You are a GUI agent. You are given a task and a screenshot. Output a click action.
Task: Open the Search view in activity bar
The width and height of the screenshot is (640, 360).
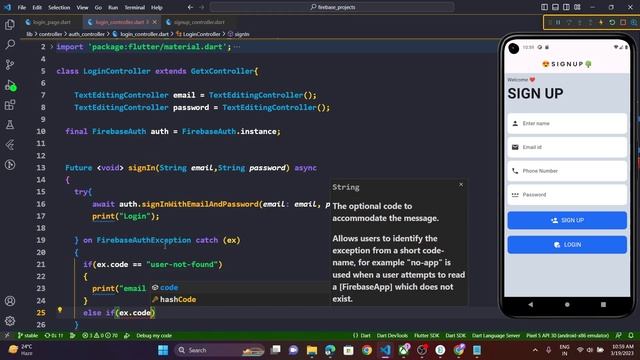coord(10,44)
